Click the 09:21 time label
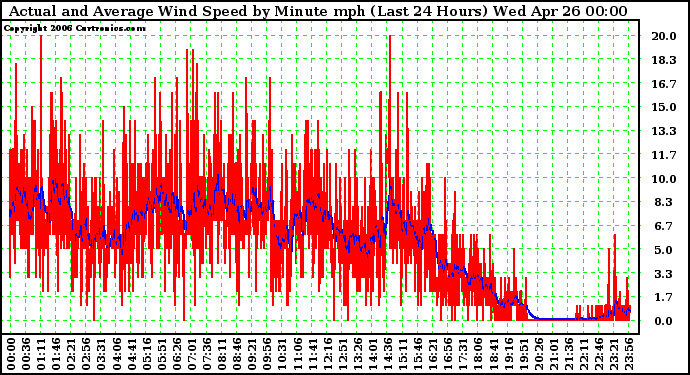 pos(252,354)
